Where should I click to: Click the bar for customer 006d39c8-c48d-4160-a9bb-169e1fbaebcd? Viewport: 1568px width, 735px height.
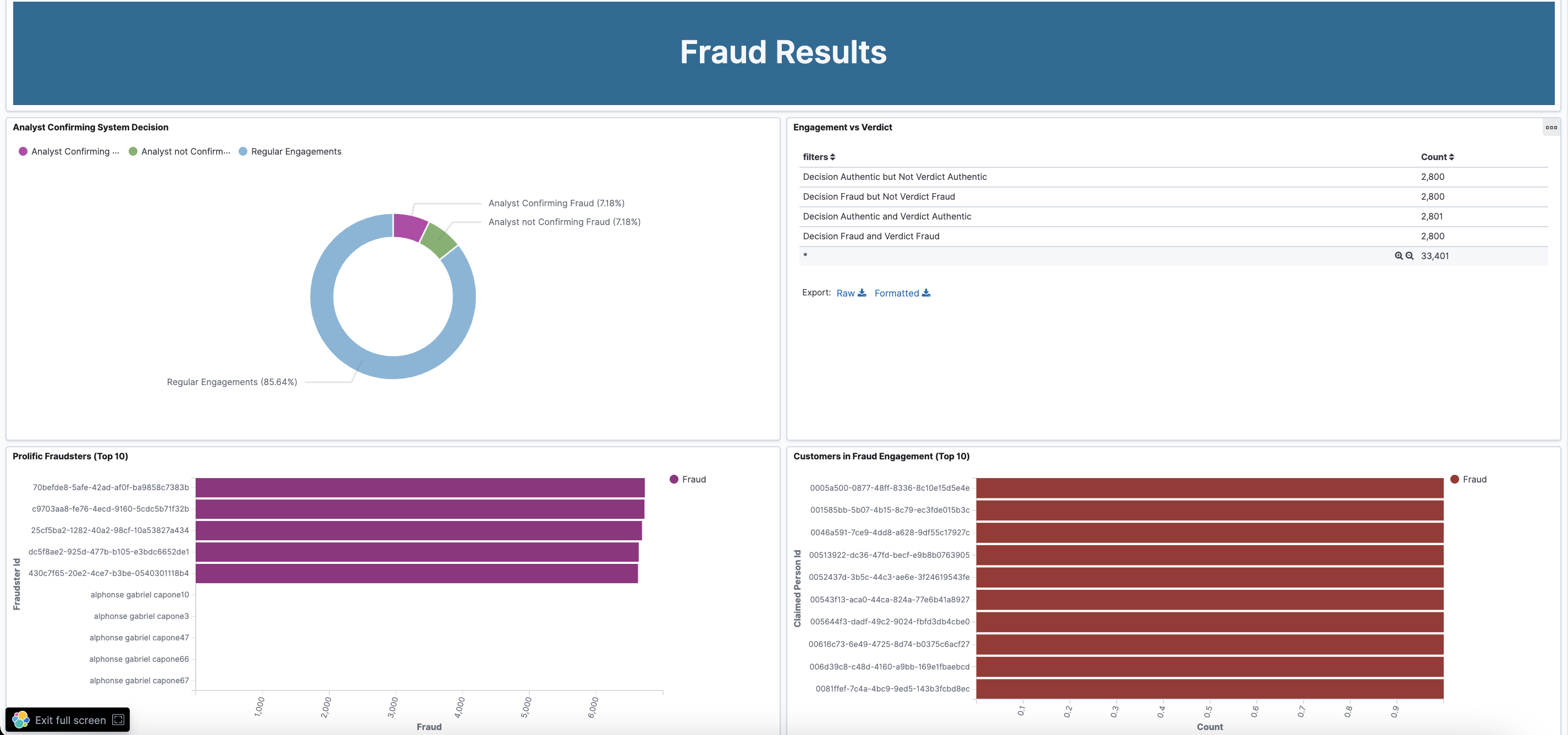pyautogui.click(x=1210, y=667)
